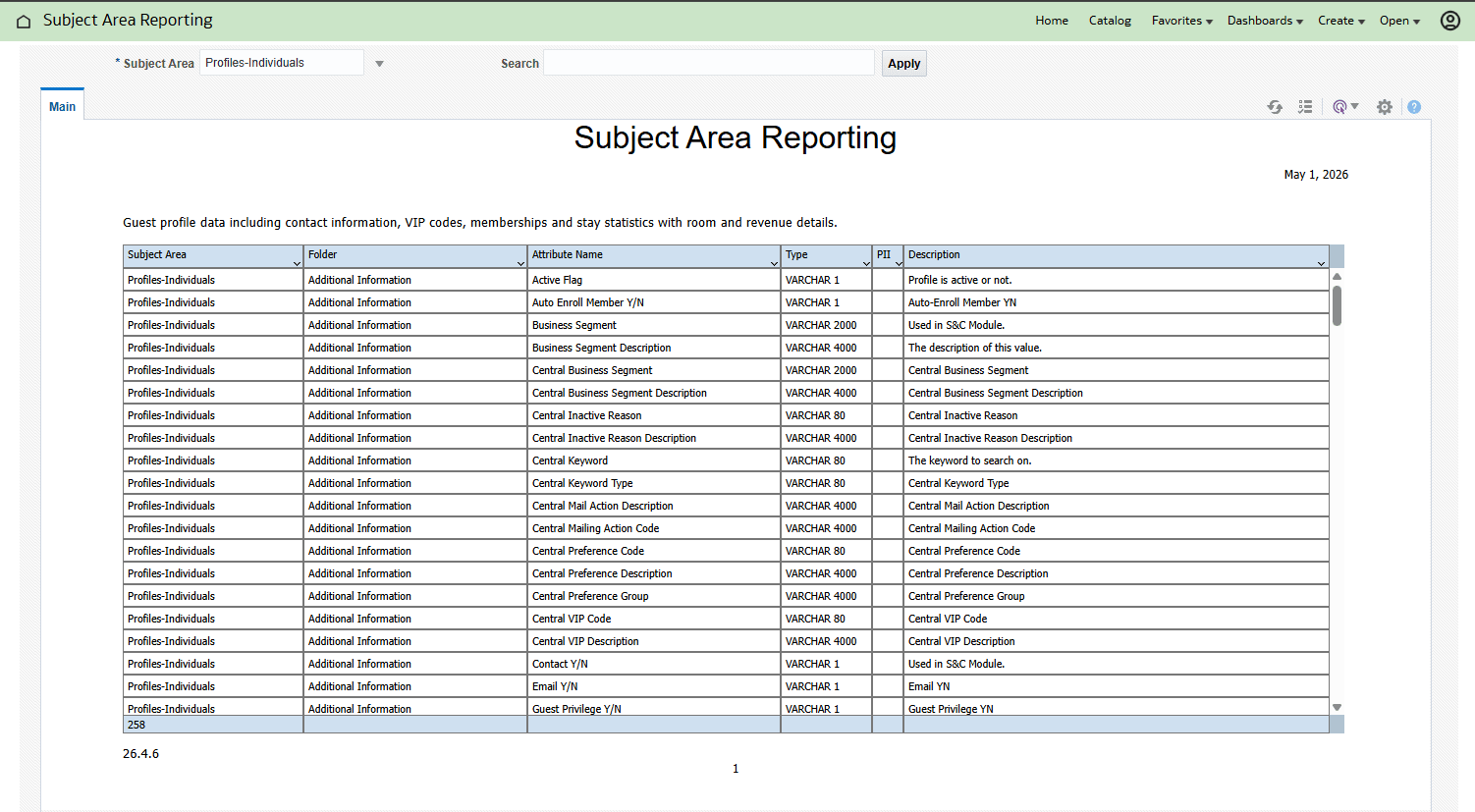Image resolution: width=1475 pixels, height=812 pixels.
Task: Select the Contact Y/N attribute cell
Action: click(654, 664)
